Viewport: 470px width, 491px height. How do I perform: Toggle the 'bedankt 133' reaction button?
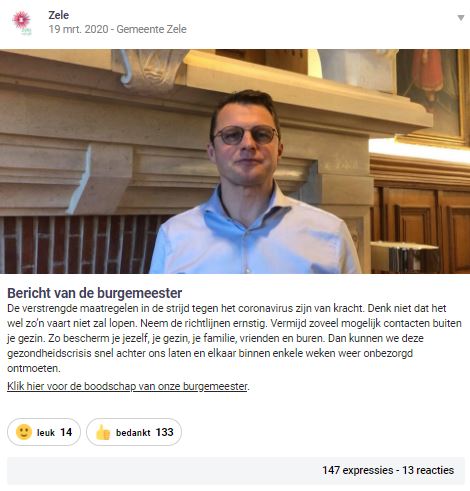(x=134, y=432)
